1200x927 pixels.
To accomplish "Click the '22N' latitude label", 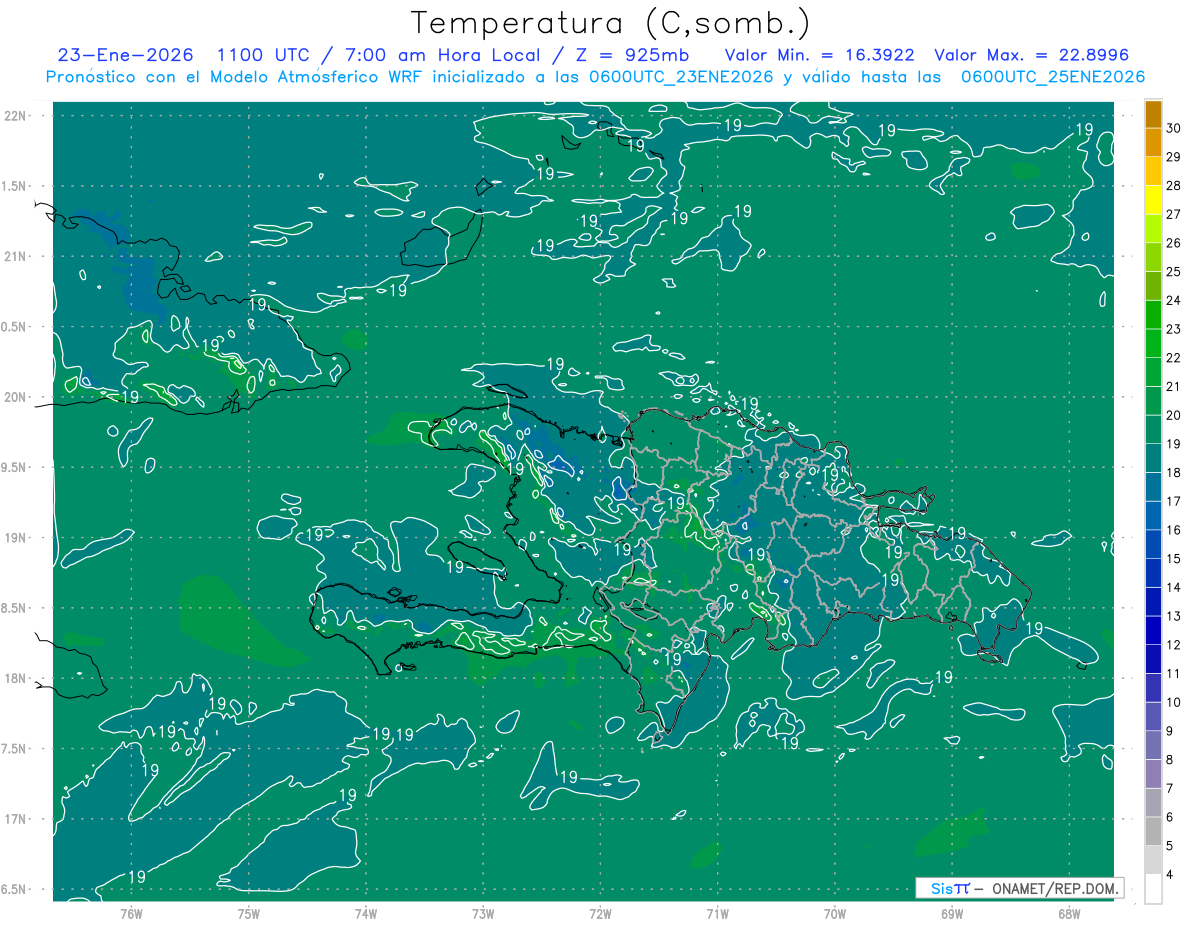I will pos(15,115).
